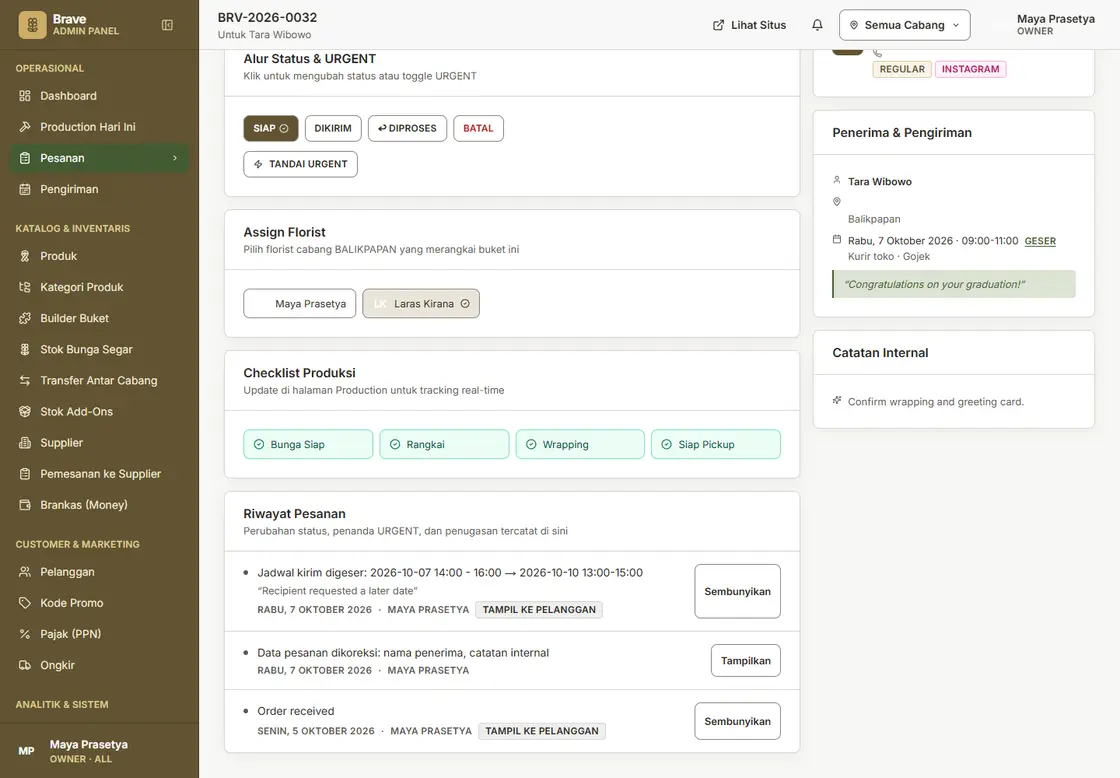Set order status to DIKIRIM
Viewport: 1120px width, 778px height.
pyautogui.click(x=333, y=129)
